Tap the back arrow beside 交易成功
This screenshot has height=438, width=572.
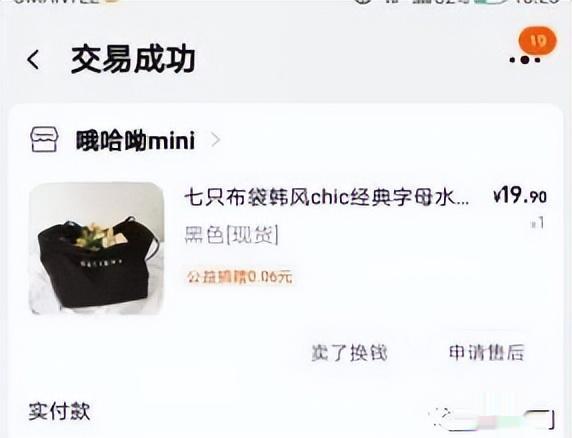pos(33,59)
